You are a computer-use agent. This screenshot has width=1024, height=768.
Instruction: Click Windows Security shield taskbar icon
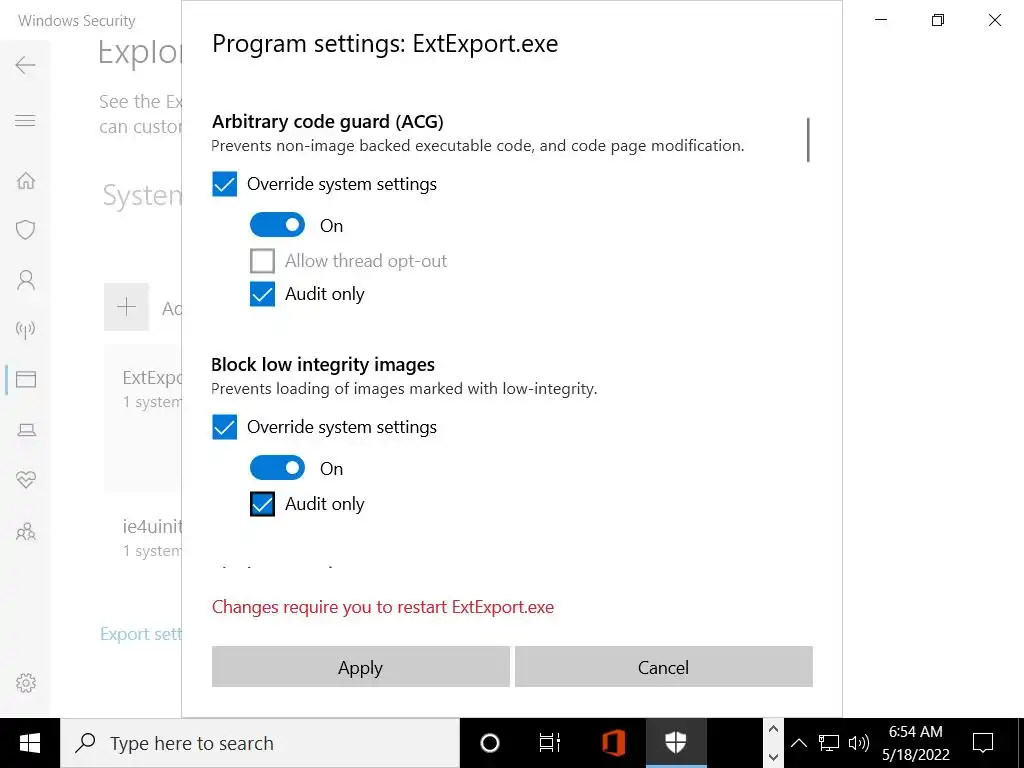click(x=676, y=743)
